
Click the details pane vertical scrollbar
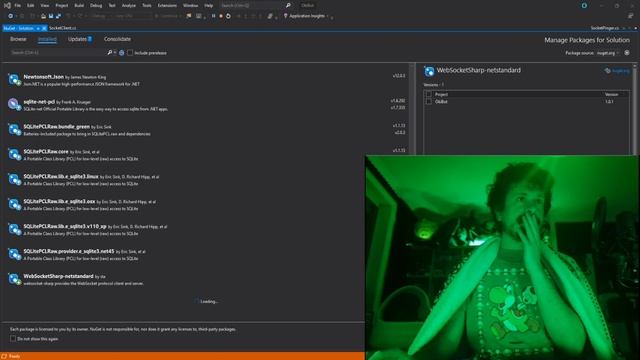pyautogui.click(x=634, y=110)
